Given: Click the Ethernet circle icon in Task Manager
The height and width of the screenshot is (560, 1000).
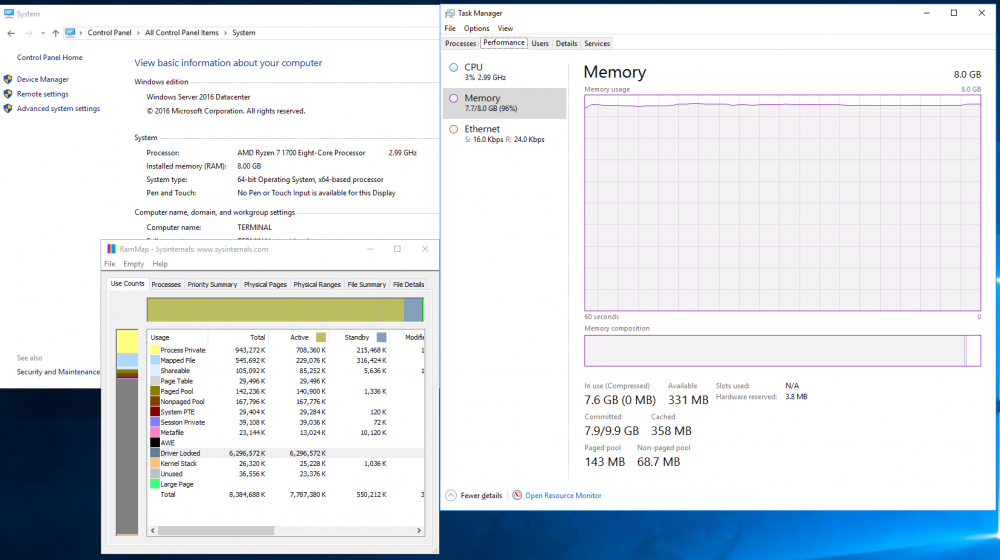Looking at the screenshot, I should pos(453,129).
